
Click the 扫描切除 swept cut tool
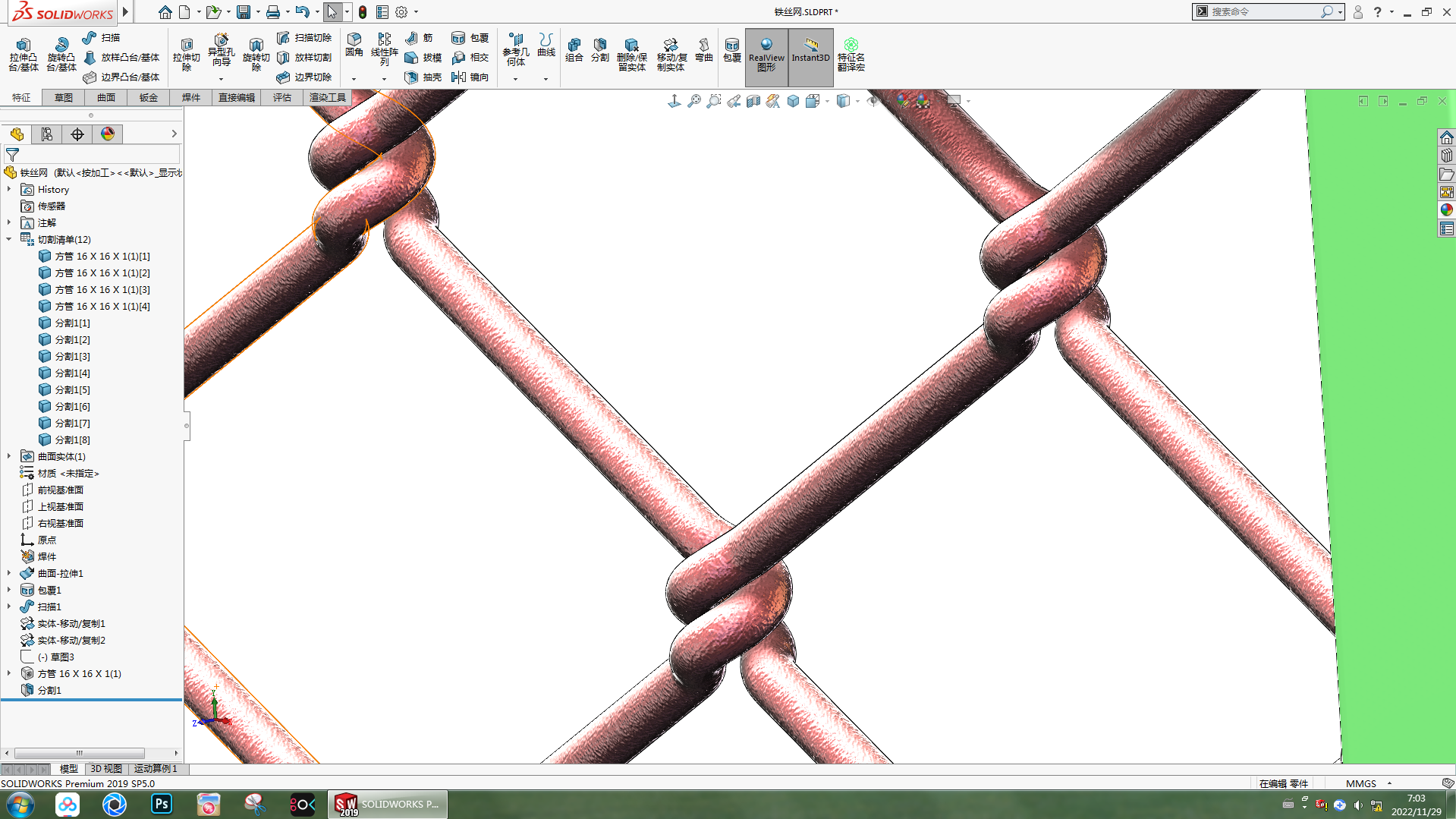[304, 38]
